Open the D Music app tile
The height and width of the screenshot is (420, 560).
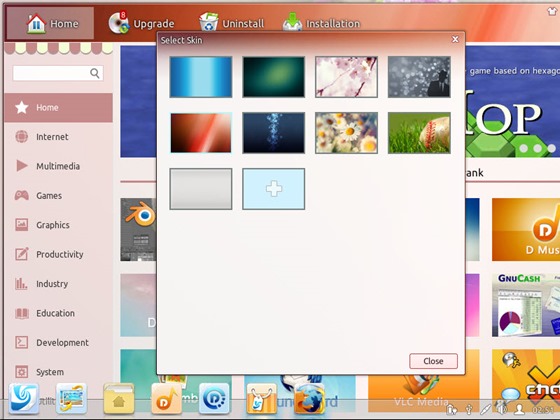526,230
